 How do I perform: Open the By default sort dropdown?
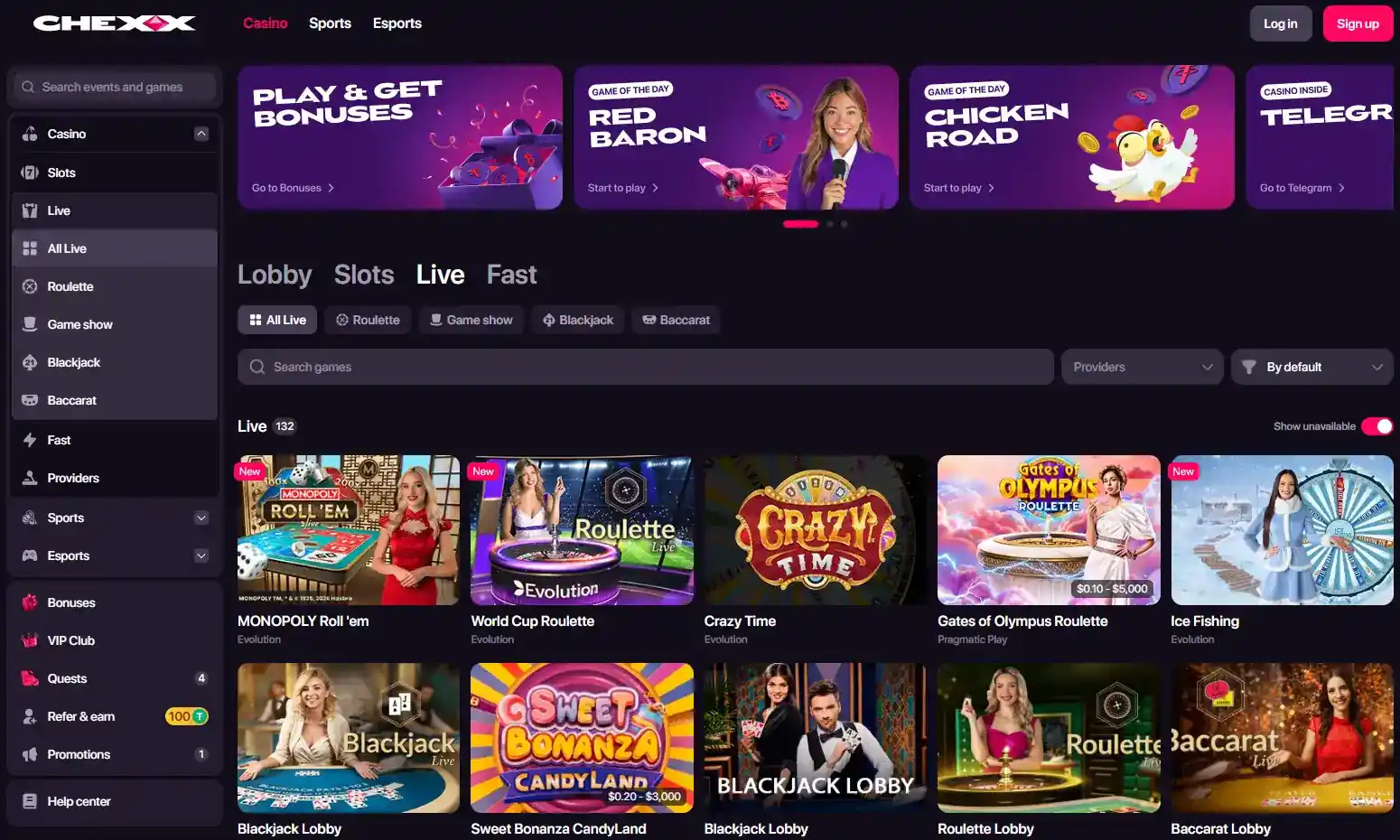point(1312,367)
